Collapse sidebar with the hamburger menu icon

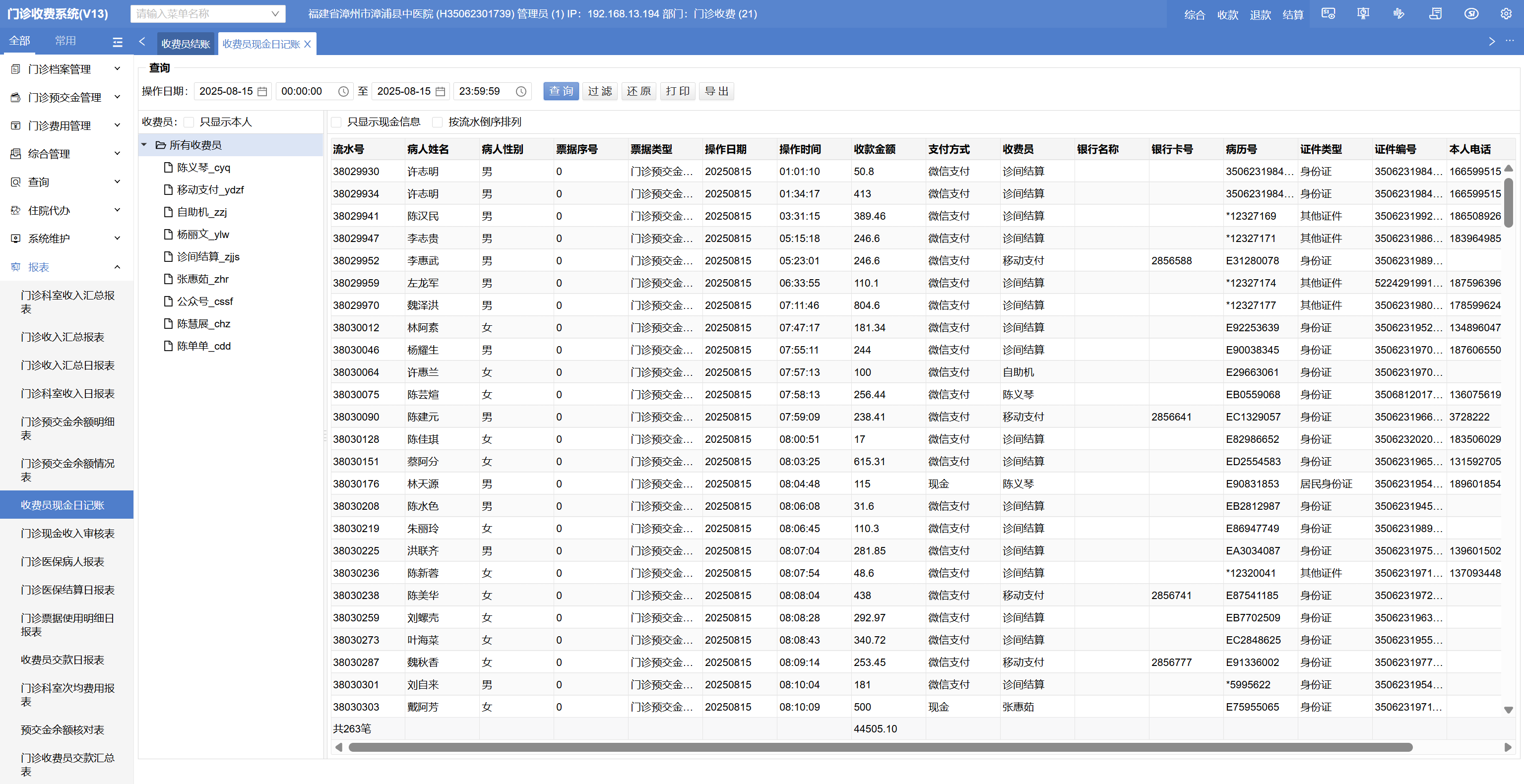click(118, 42)
